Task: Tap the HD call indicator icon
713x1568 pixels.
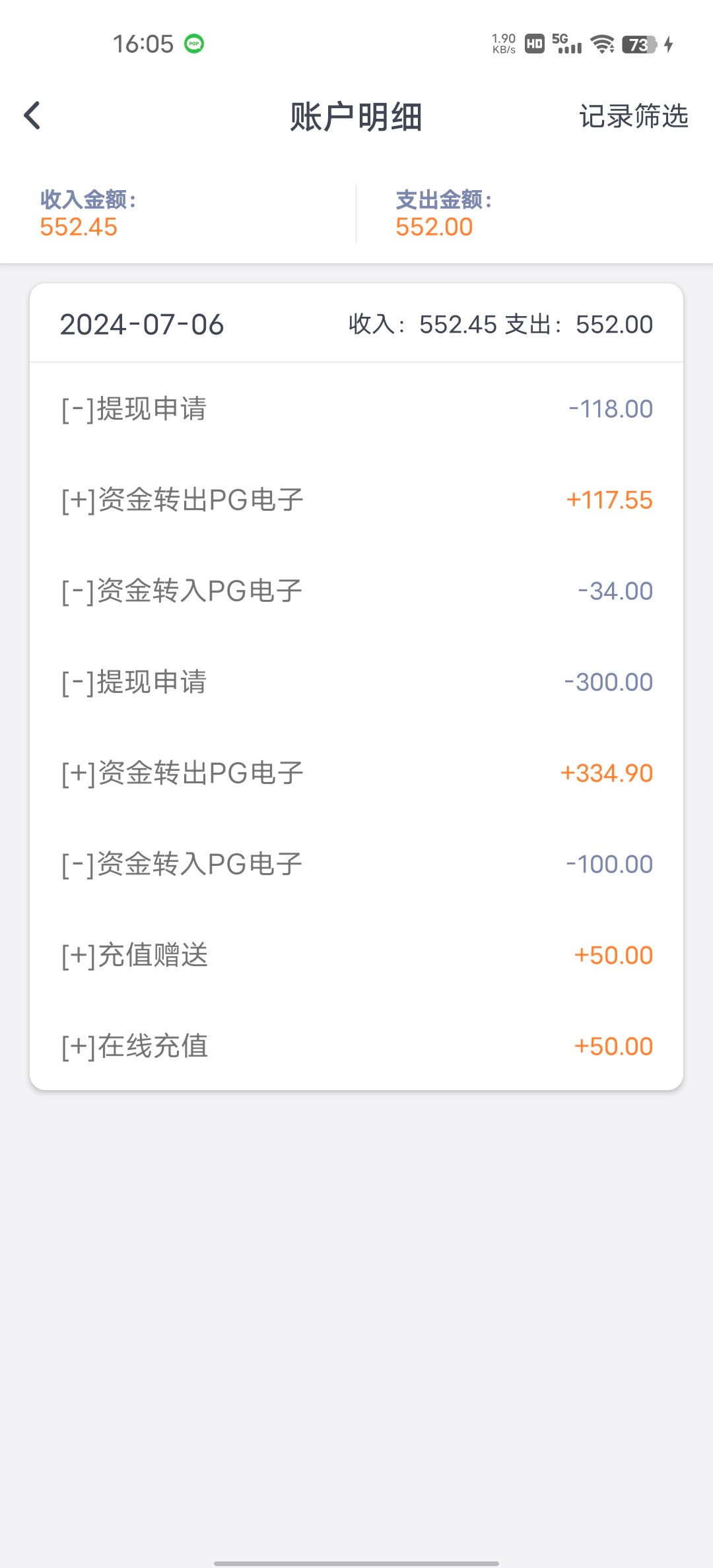Action: point(534,44)
